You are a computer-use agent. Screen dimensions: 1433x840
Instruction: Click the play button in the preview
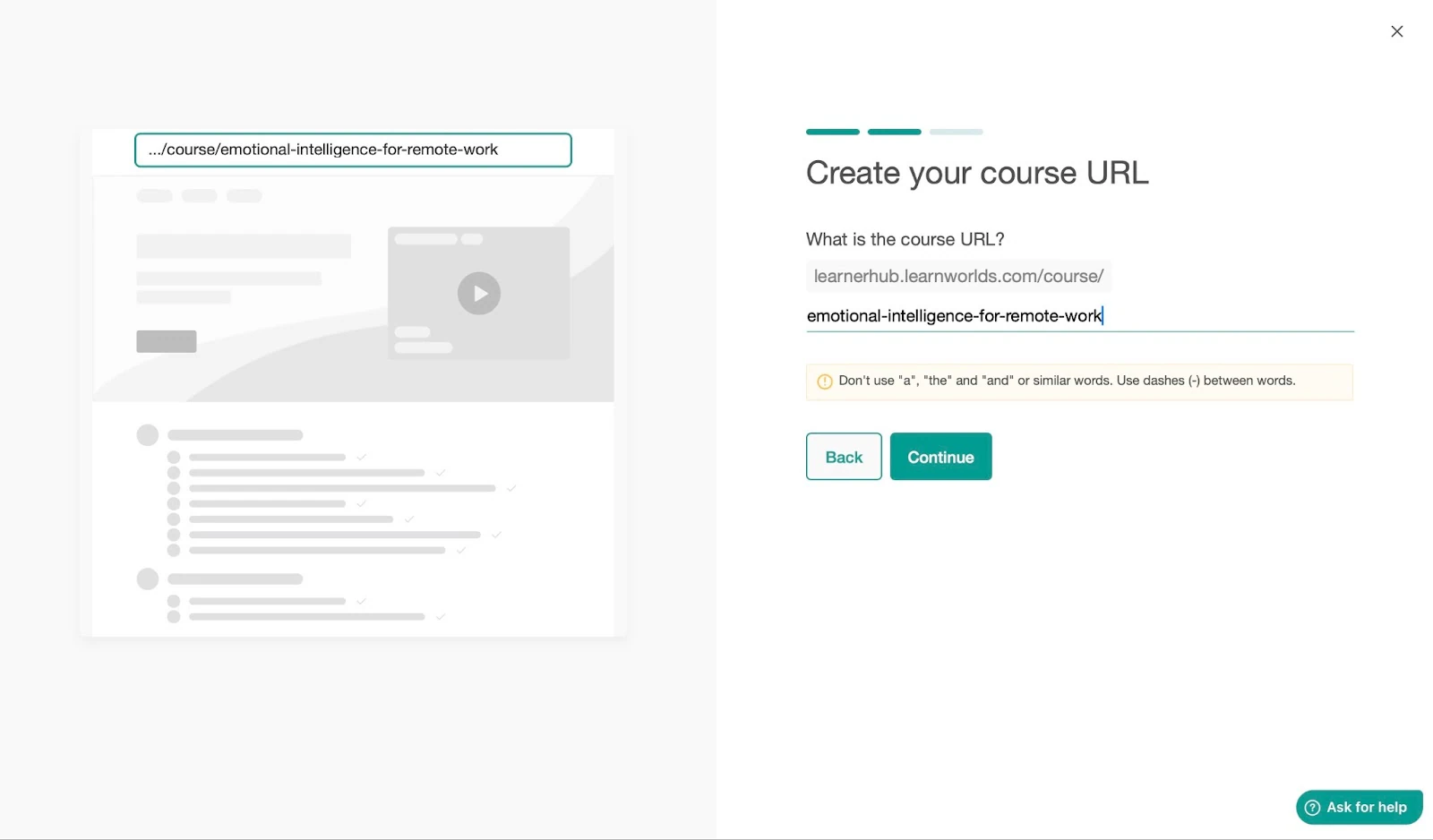479,293
